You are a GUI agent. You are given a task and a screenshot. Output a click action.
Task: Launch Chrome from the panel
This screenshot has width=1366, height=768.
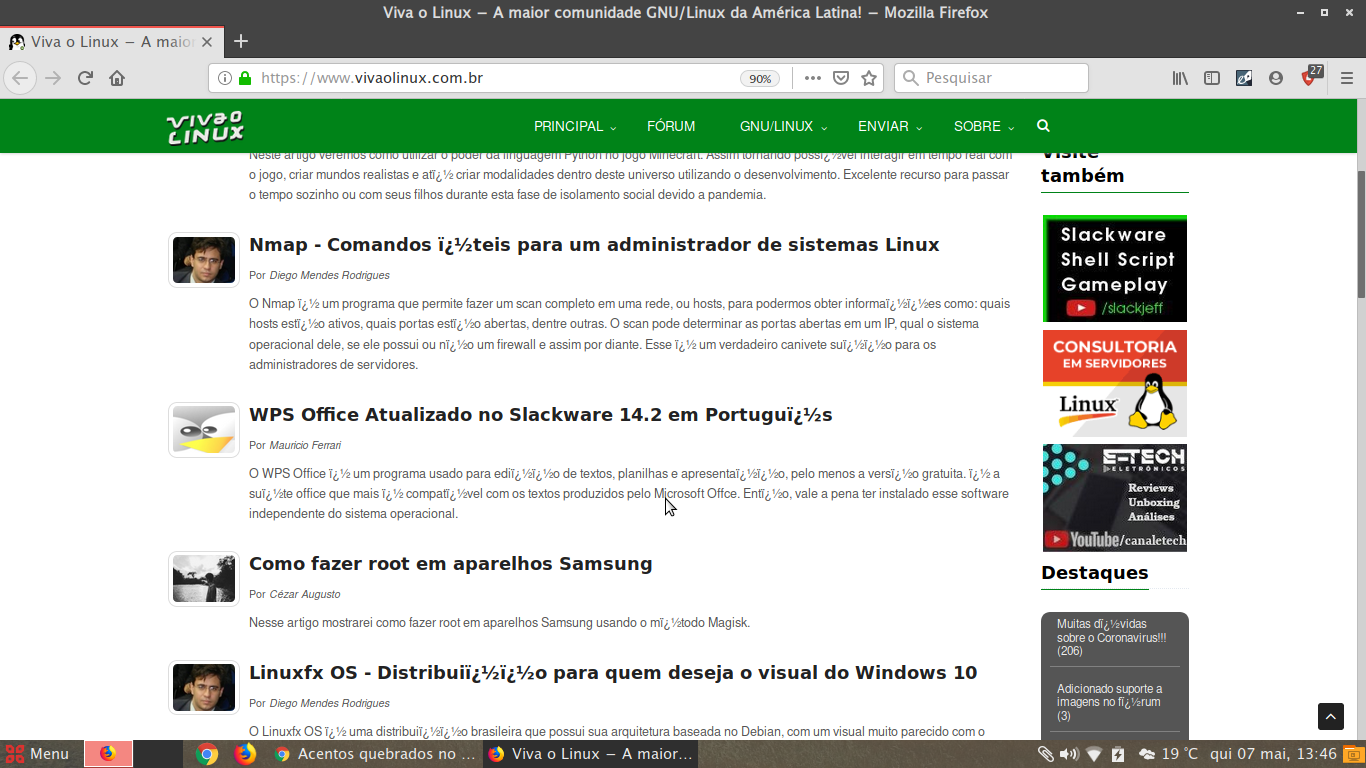click(207, 754)
